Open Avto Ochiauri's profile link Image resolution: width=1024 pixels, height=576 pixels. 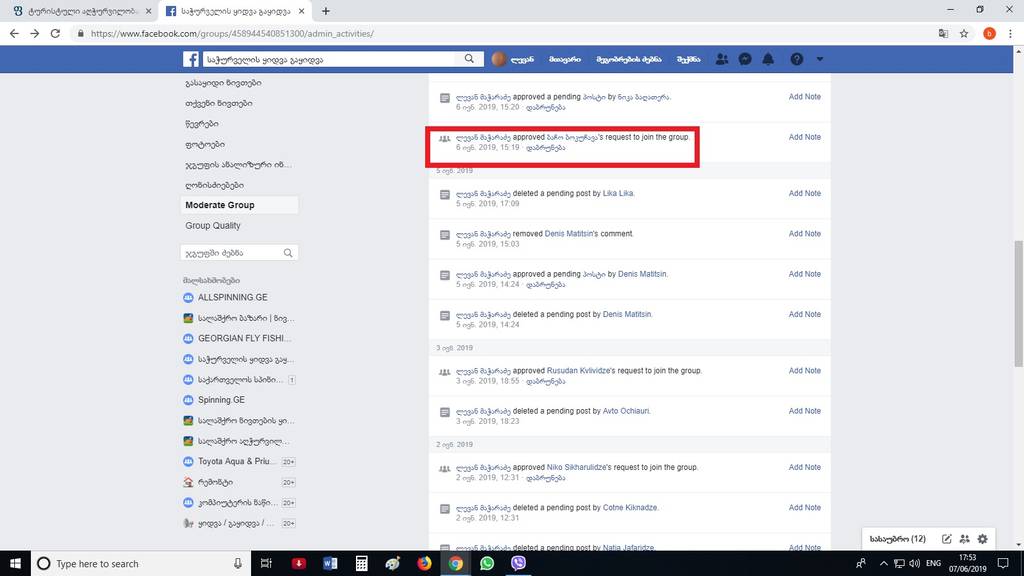pyautogui.click(x=626, y=411)
